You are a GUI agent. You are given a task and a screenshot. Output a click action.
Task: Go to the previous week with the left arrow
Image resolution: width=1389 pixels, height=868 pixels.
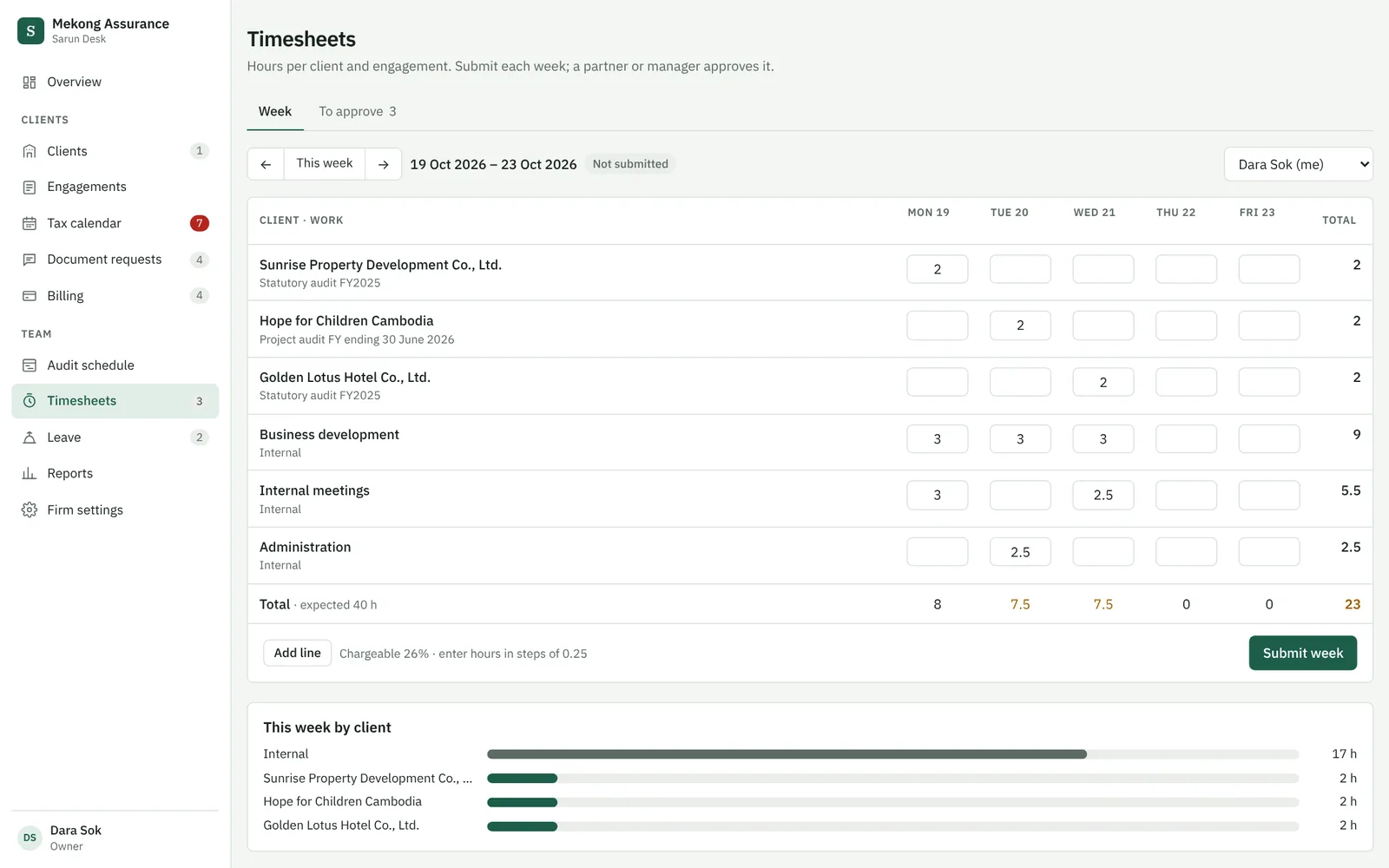pyautogui.click(x=266, y=164)
